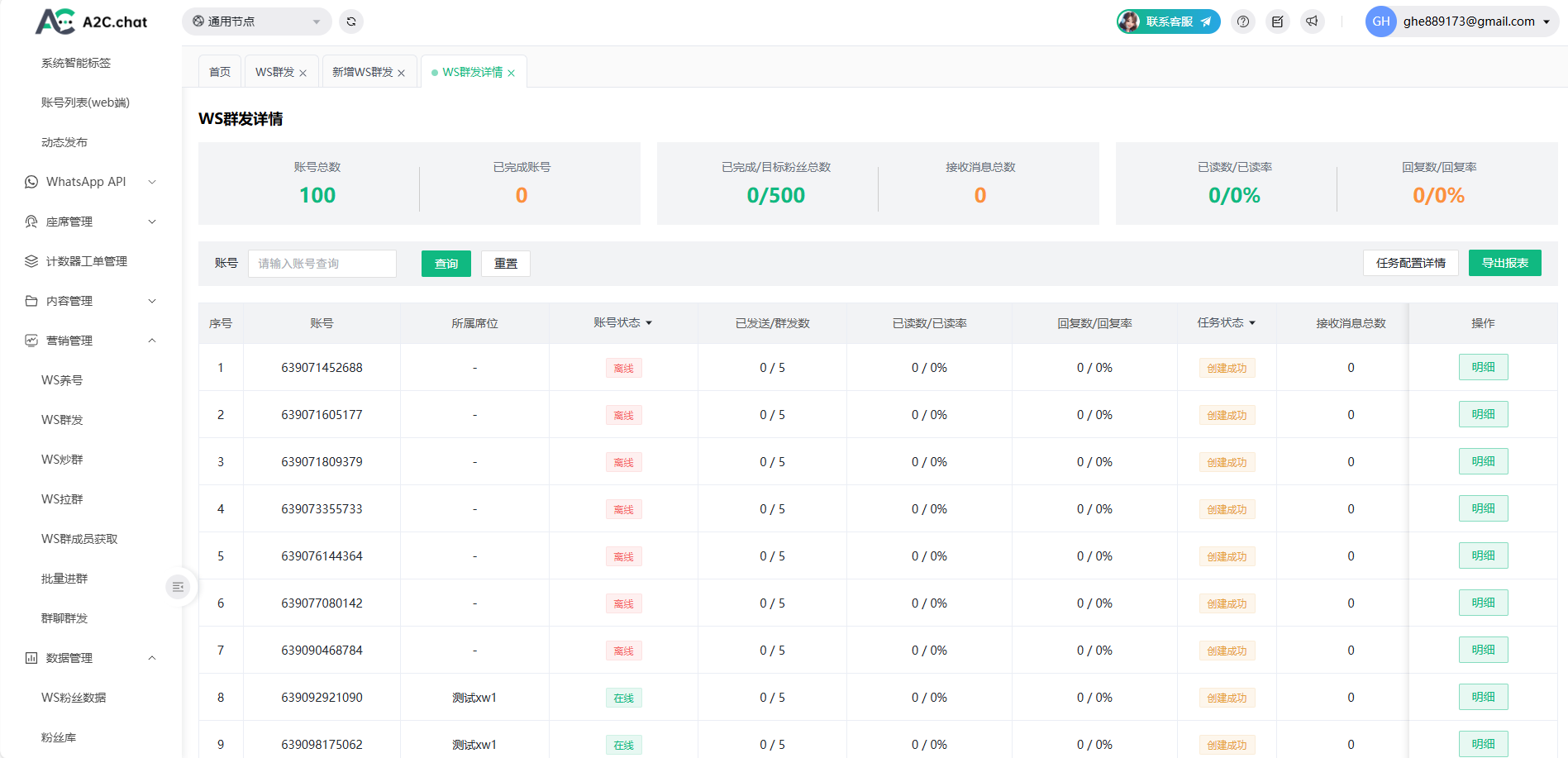Image resolution: width=1568 pixels, height=758 pixels.
Task: Switch to the 首页 tab
Action: [x=220, y=73]
